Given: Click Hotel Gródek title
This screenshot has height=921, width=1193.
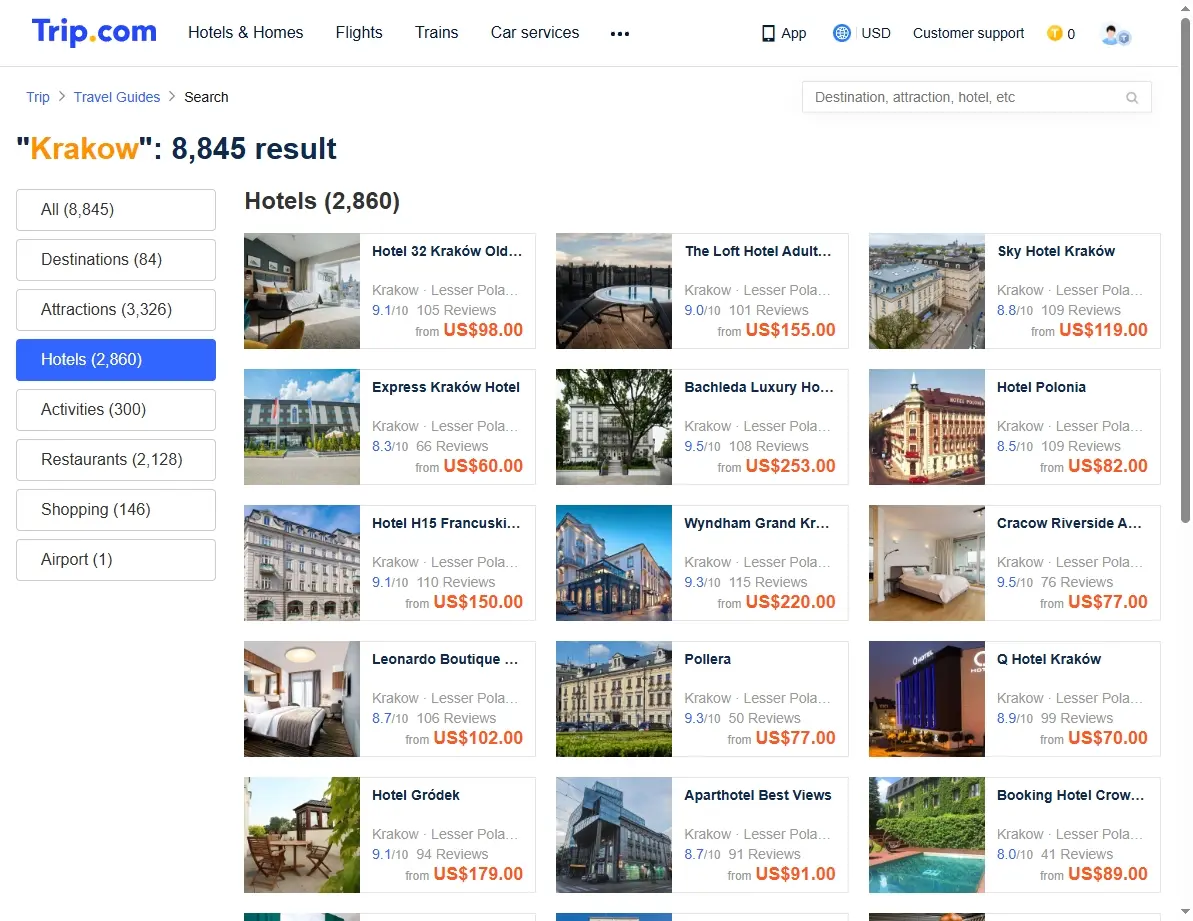Looking at the screenshot, I should point(416,796).
